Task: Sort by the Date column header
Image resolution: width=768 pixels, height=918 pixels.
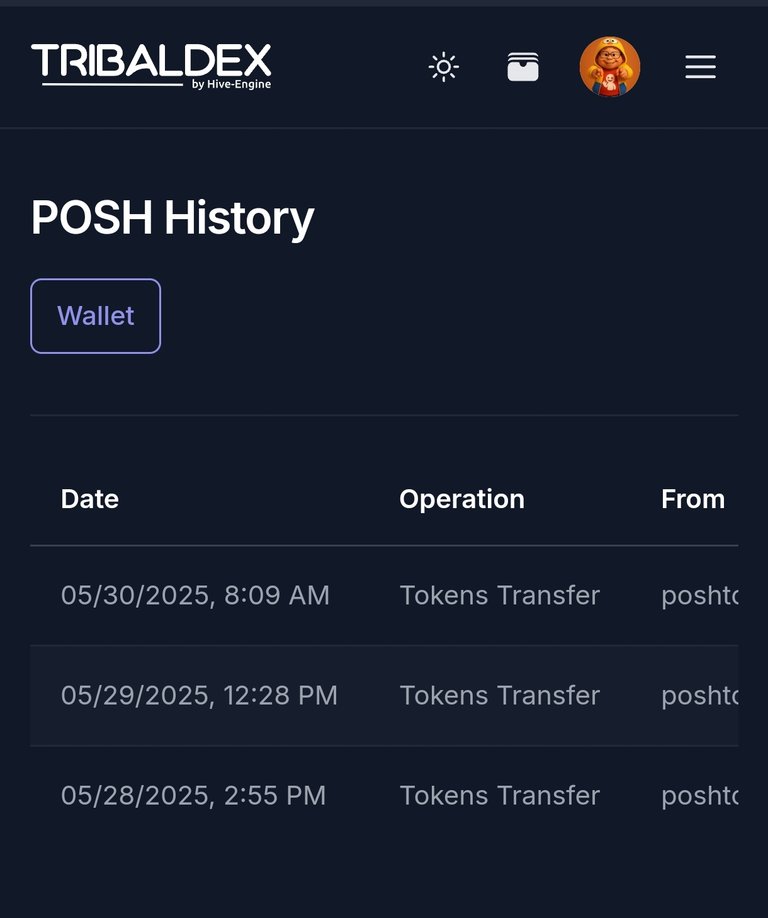Action: (x=90, y=499)
